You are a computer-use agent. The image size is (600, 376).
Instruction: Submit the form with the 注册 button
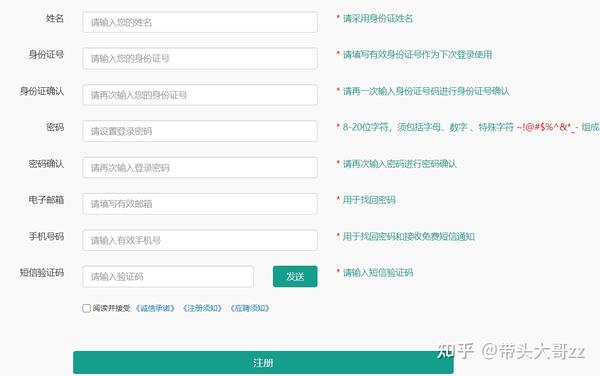[x=263, y=363]
